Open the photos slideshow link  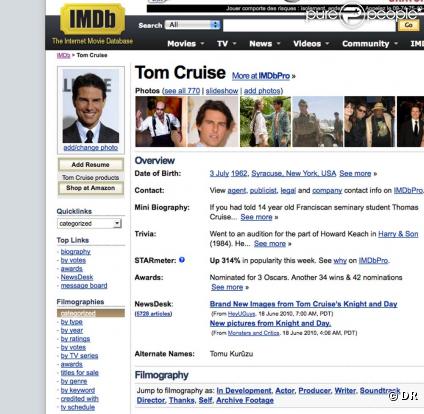(222, 91)
